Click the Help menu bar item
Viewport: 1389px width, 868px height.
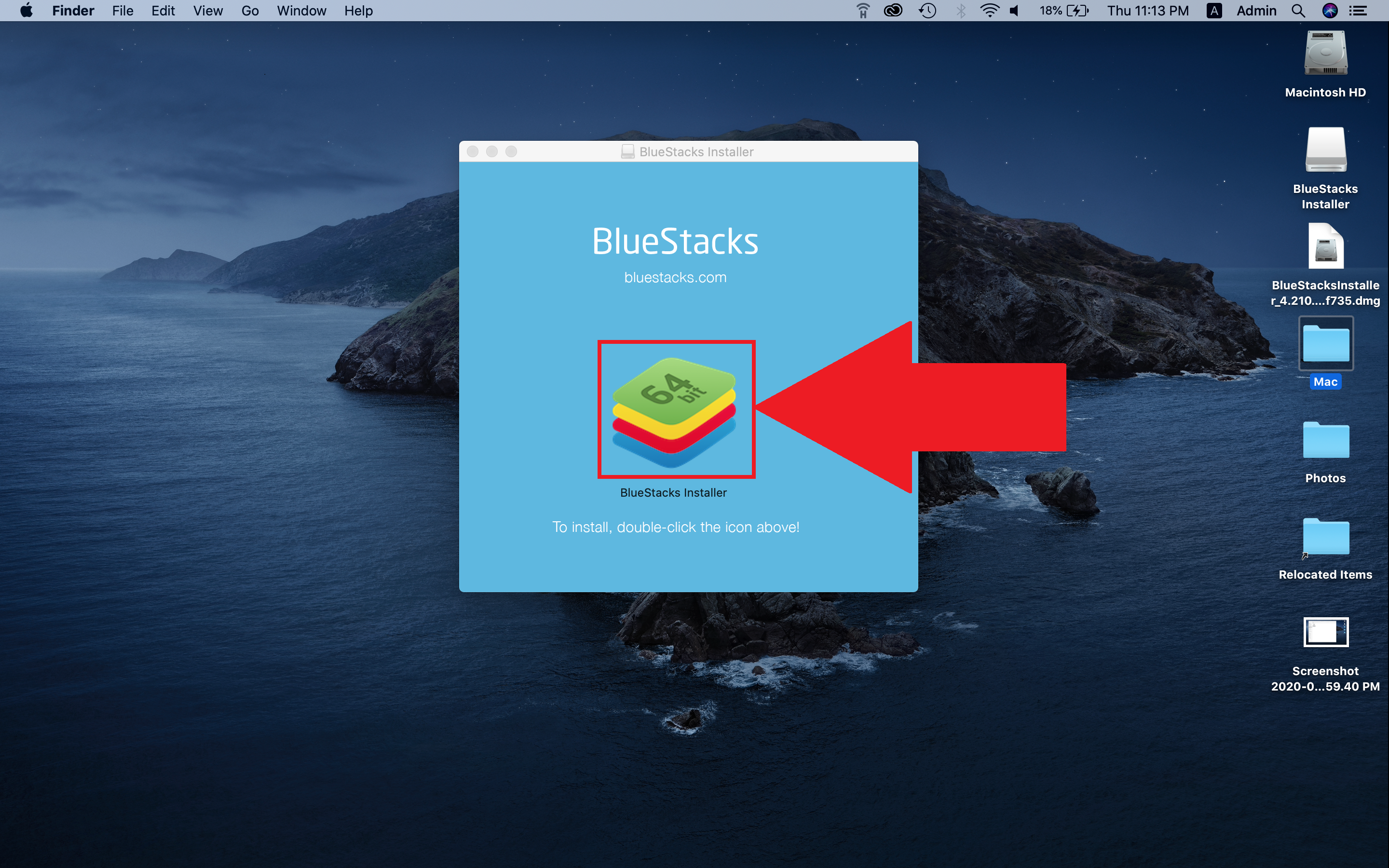(x=358, y=11)
